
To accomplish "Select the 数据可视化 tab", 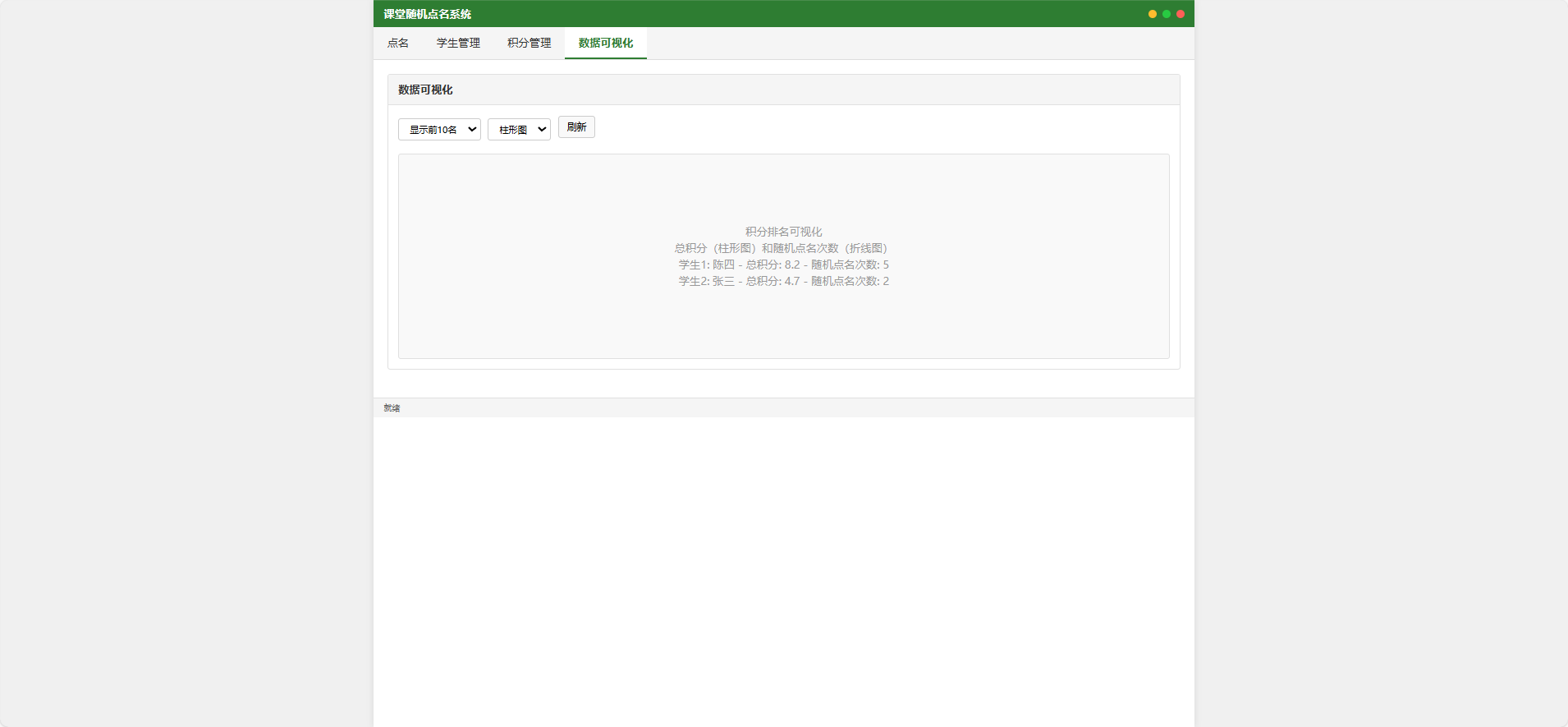I will (x=606, y=43).
